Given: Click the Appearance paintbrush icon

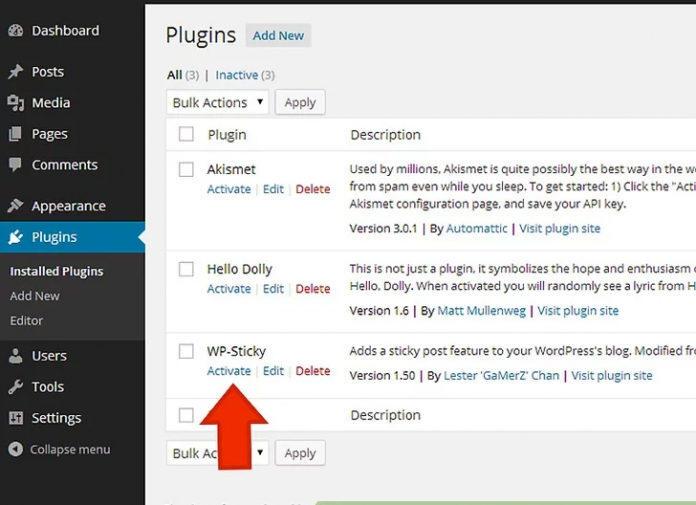Looking at the screenshot, I should coord(15,206).
